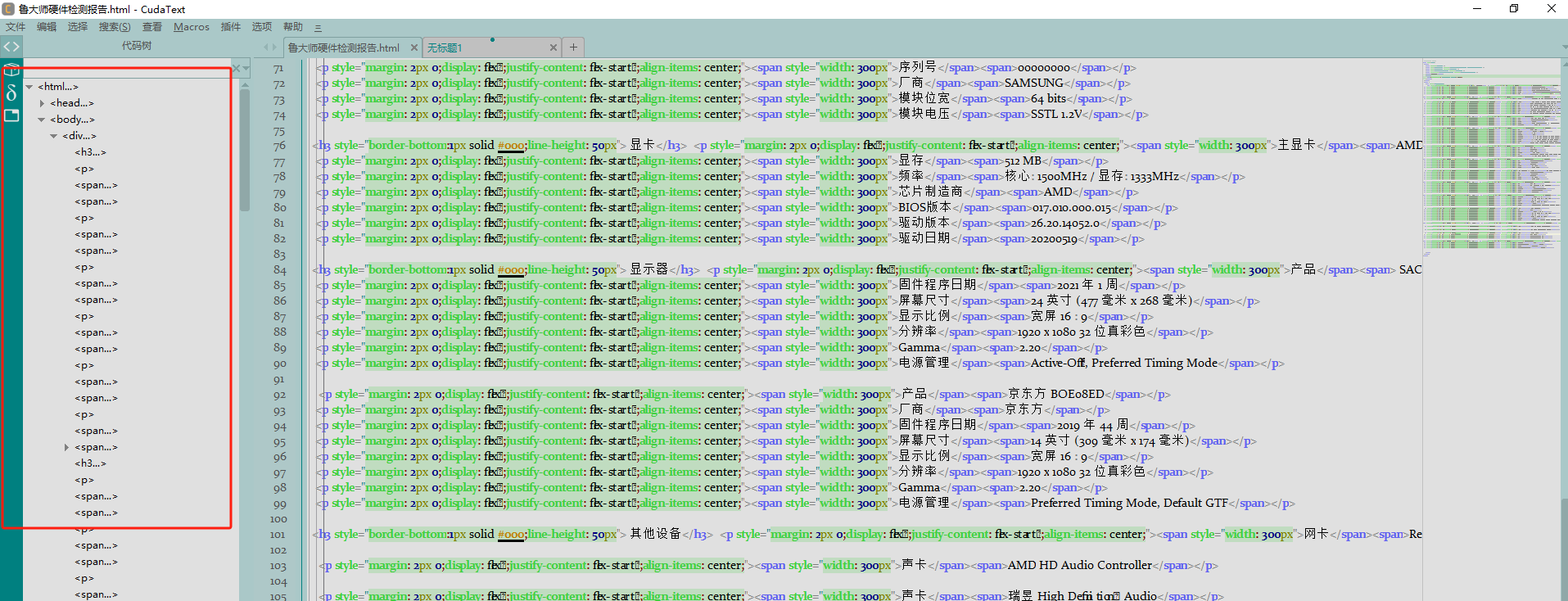
Task: Add a new tab with plus button
Action: 574,47
